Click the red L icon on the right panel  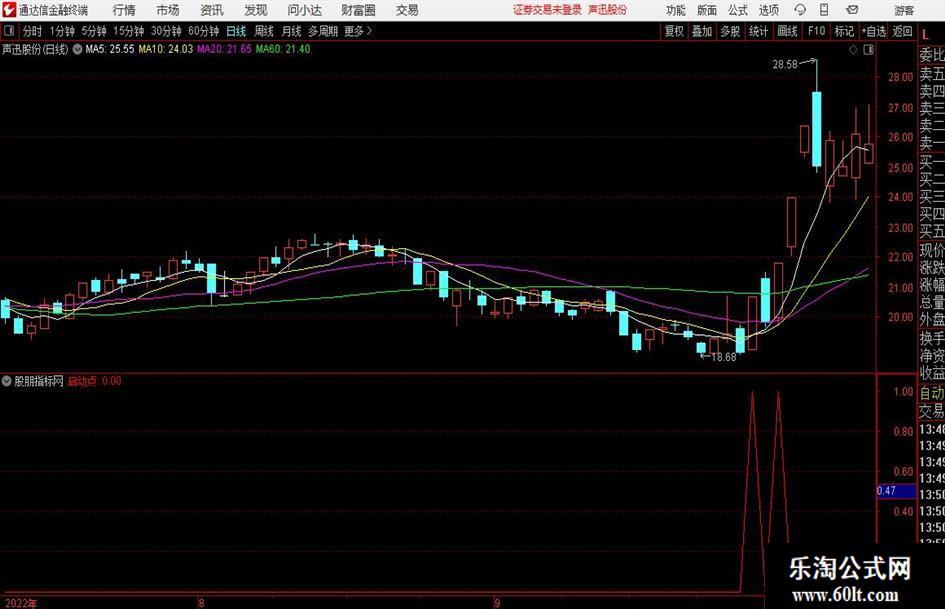tap(925, 35)
